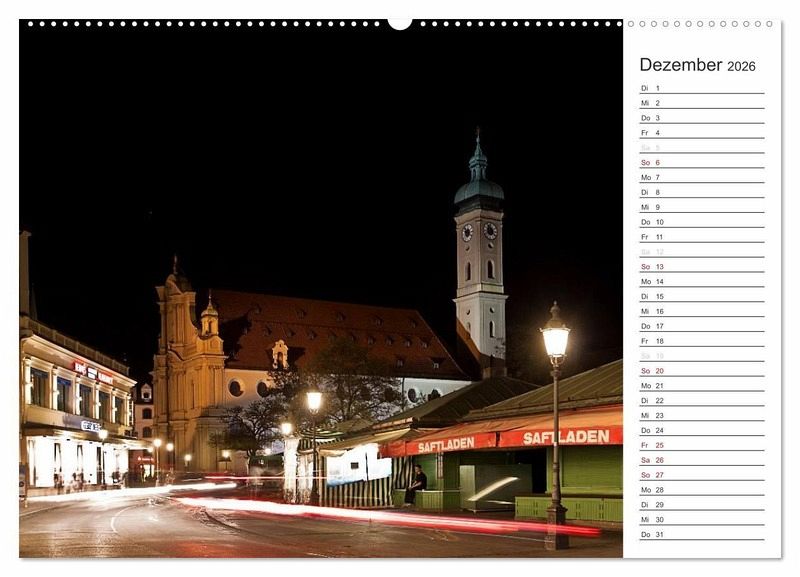Click the tall street lamp on right
Image resolution: width=800 pixels, height=577 pixels.
pos(555,420)
